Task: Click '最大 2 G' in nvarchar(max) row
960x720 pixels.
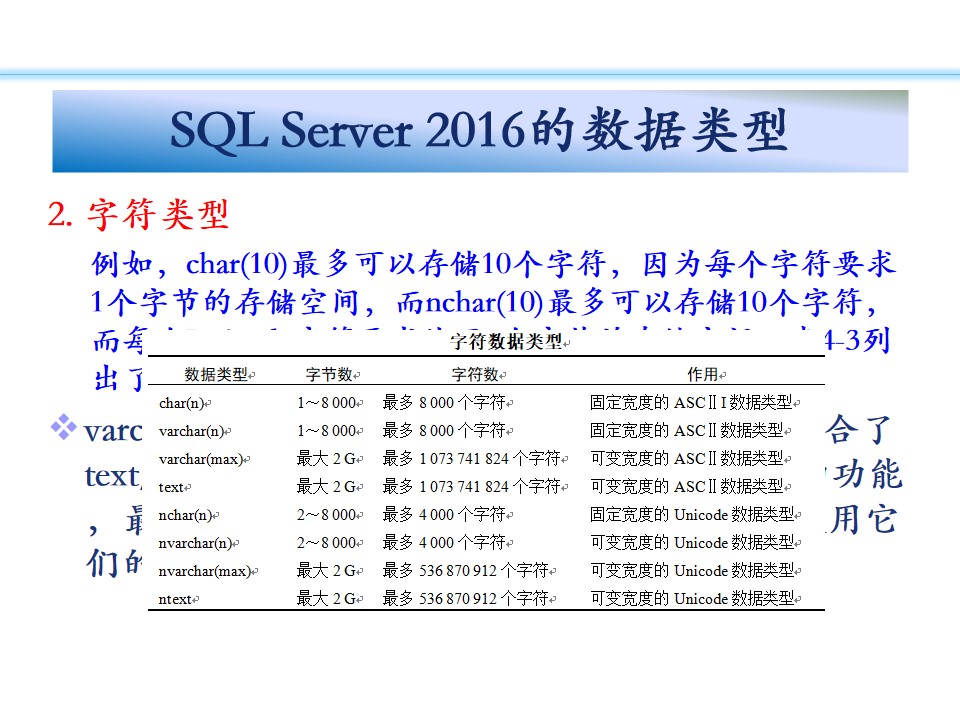Action: [x=327, y=571]
